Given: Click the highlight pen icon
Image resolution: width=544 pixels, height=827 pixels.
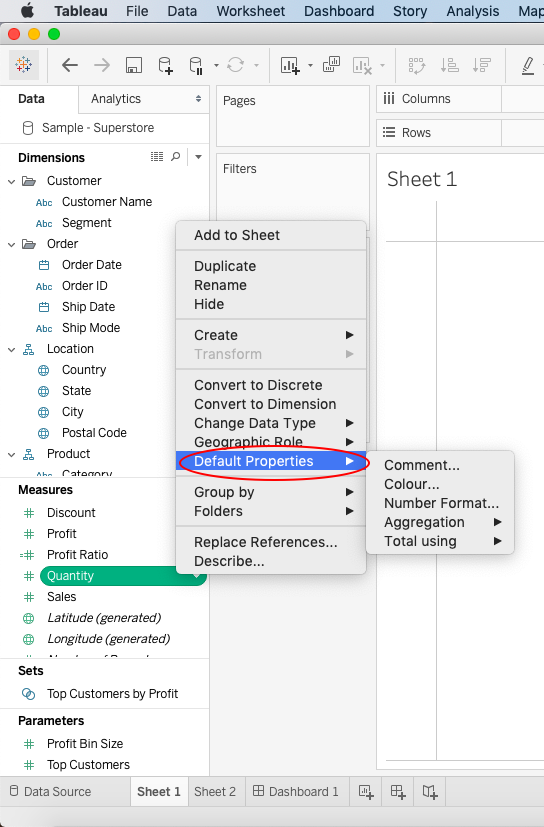Looking at the screenshot, I should pyautogui.click(x=528, y=65).
